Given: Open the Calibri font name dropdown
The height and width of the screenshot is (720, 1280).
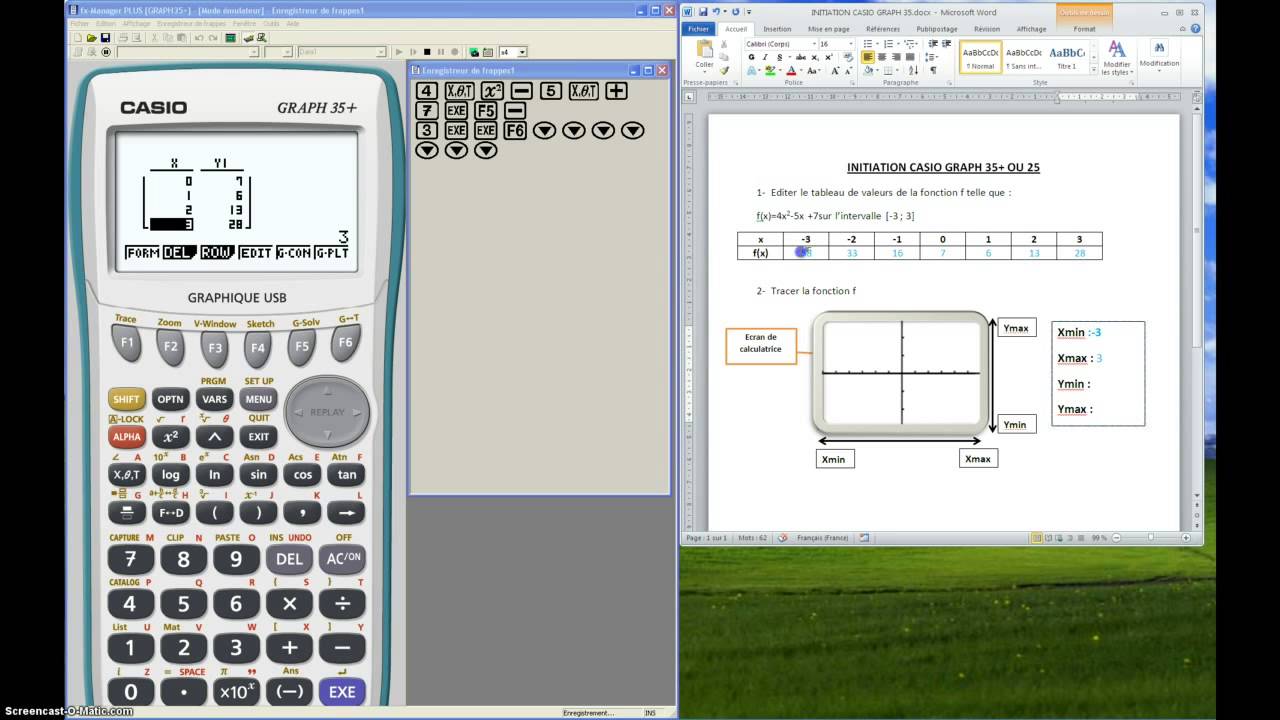Looking at the screenshot, I should coord(814,44).
